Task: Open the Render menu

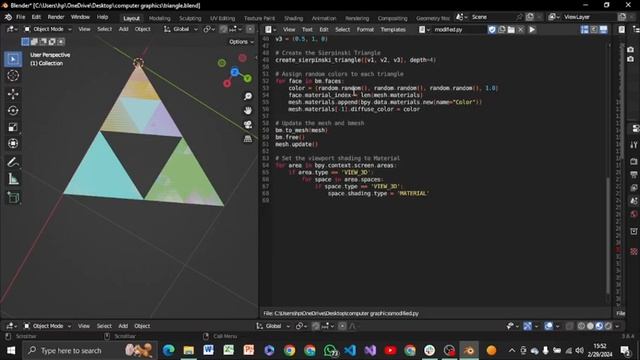Action: (56, 17)
